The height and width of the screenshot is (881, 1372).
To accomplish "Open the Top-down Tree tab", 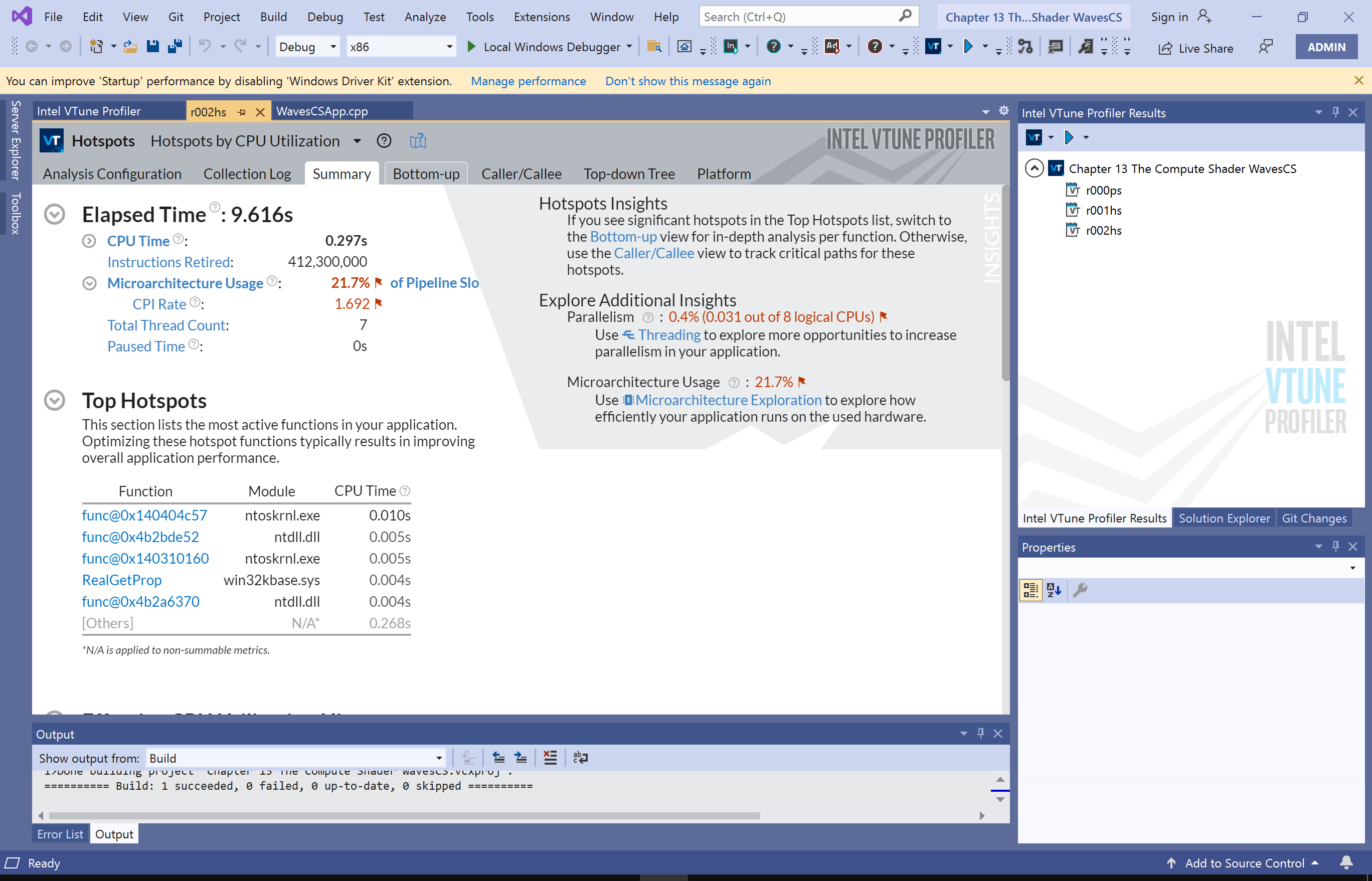I will pos(629,174).
